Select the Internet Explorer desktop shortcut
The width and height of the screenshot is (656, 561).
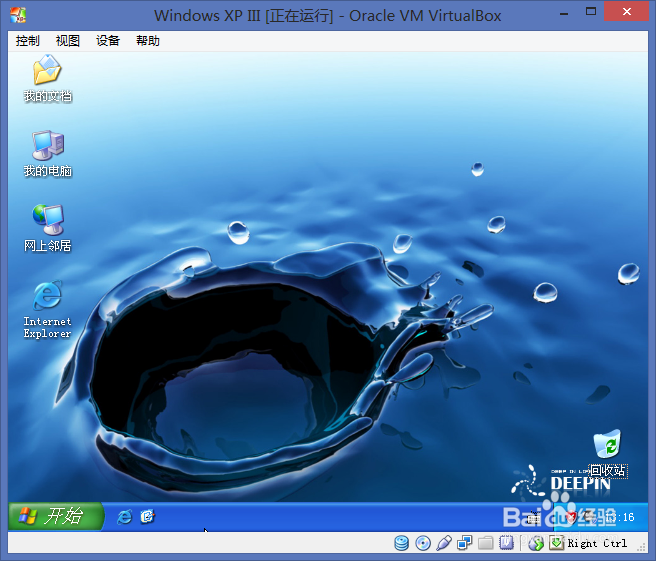47,310
